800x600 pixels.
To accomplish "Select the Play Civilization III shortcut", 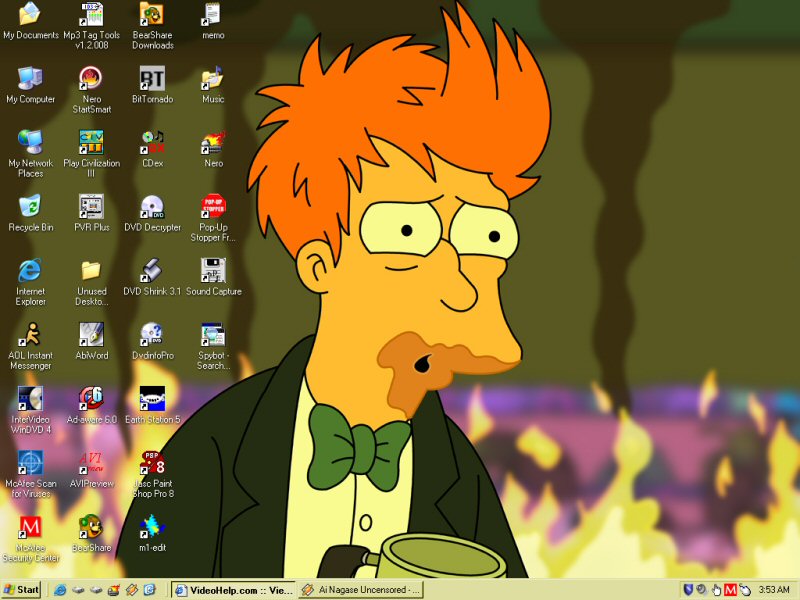I will click(x=91, y=154).
